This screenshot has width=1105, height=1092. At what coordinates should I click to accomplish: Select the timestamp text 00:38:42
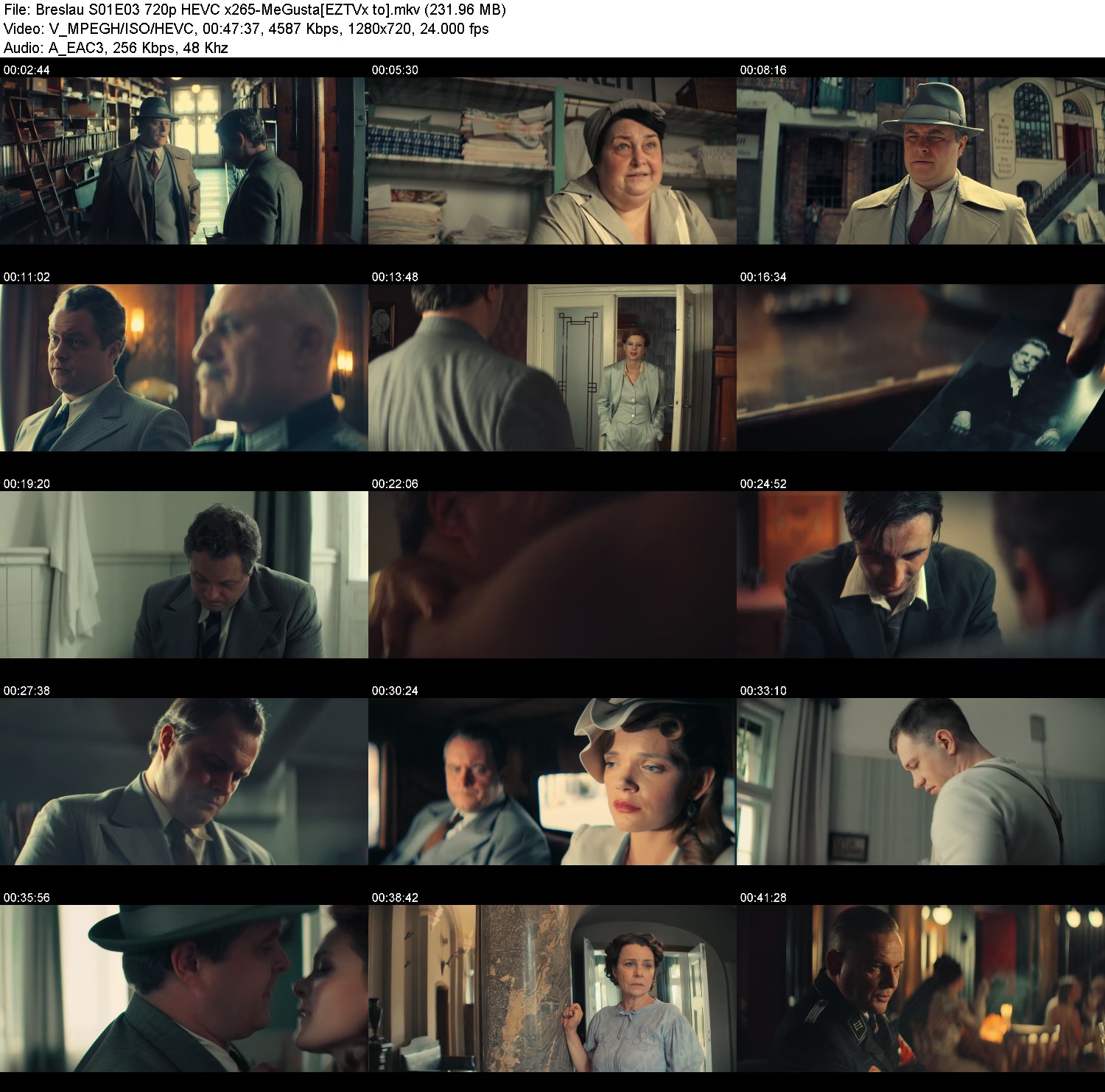coord(395,898)
